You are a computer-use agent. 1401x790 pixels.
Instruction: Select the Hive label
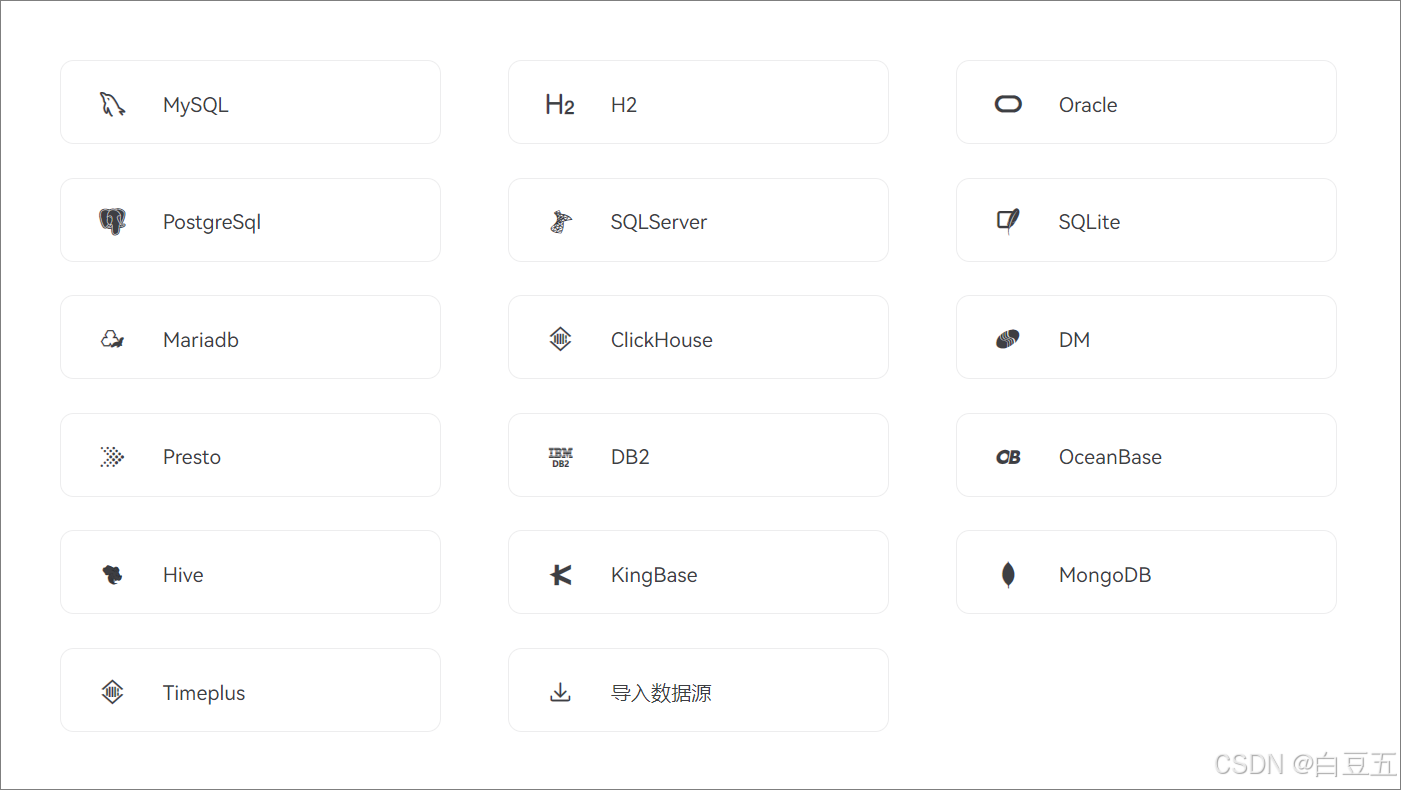183,575
